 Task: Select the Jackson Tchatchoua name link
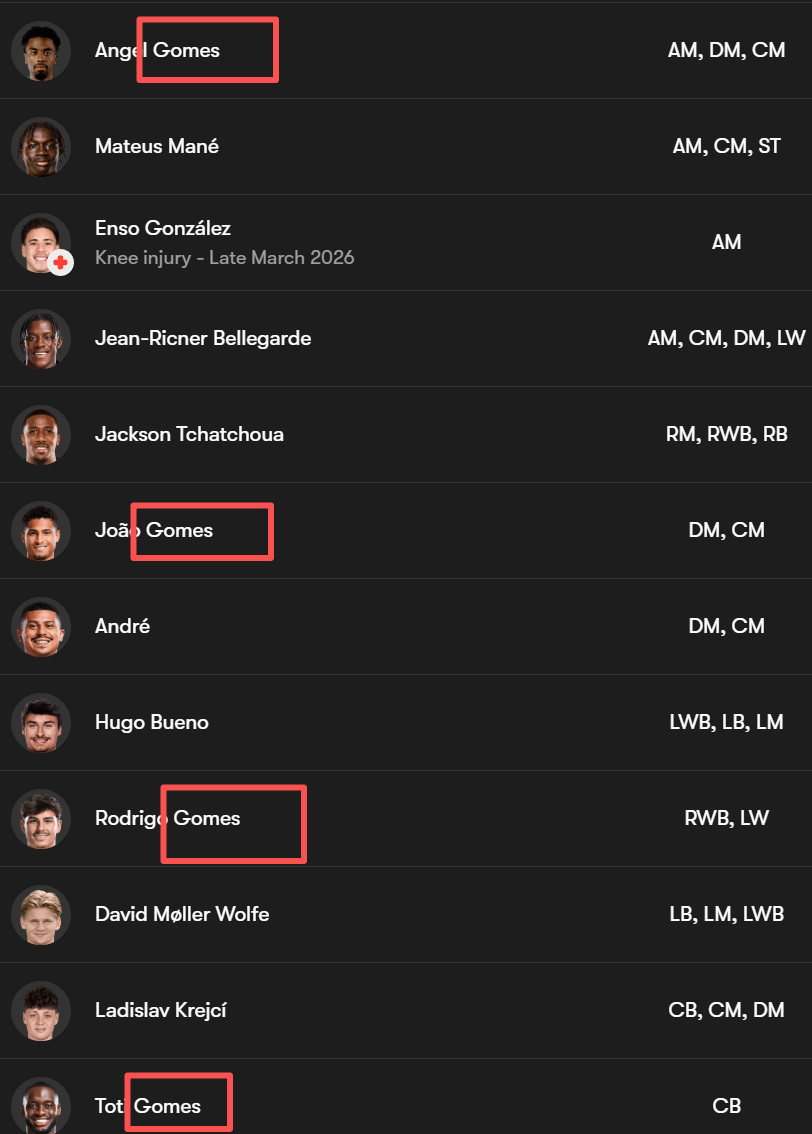pyautogui.click(x=189, y=434)
